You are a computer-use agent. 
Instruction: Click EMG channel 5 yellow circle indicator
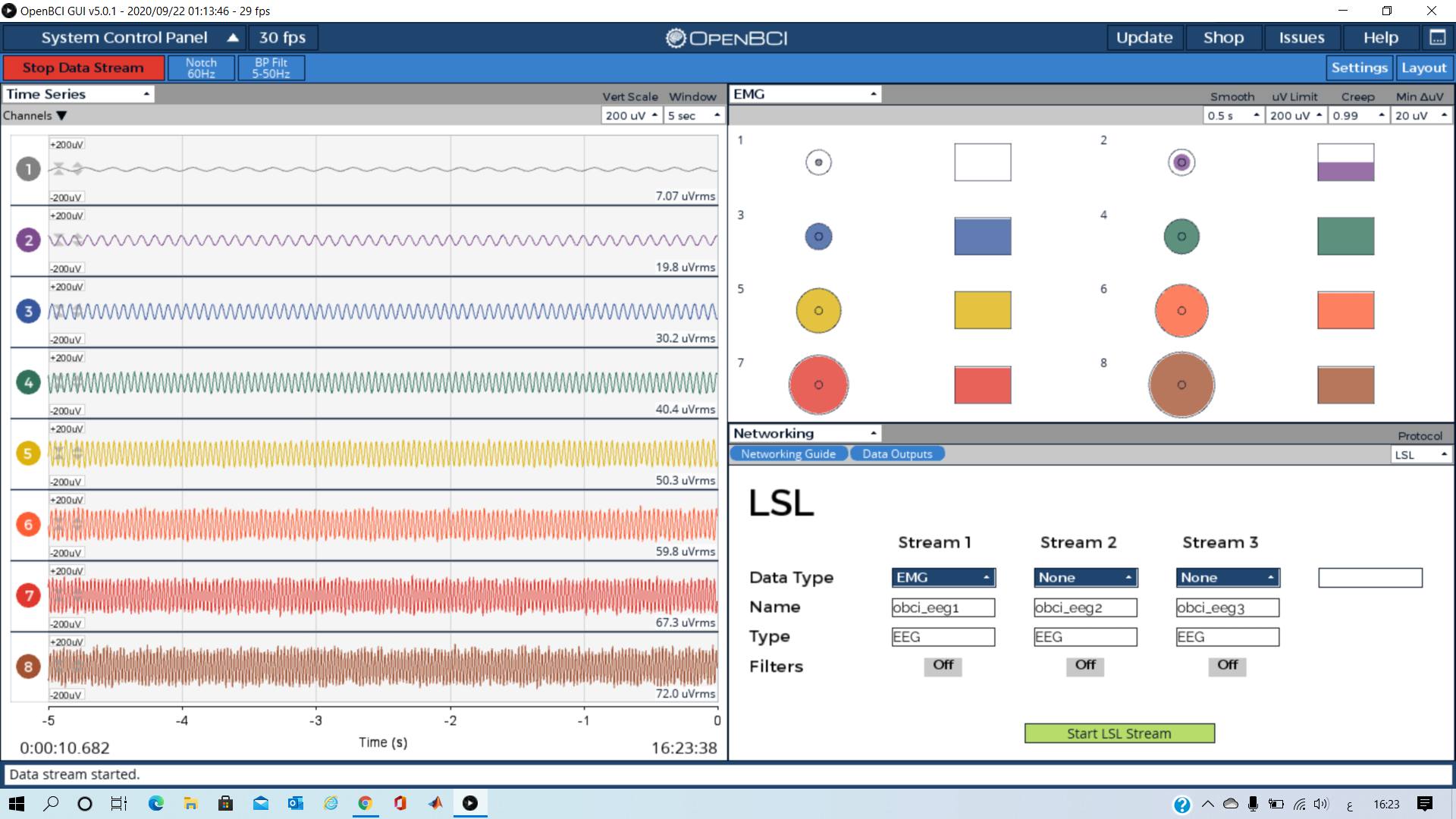pyautogui.click(x=818, y=310)
